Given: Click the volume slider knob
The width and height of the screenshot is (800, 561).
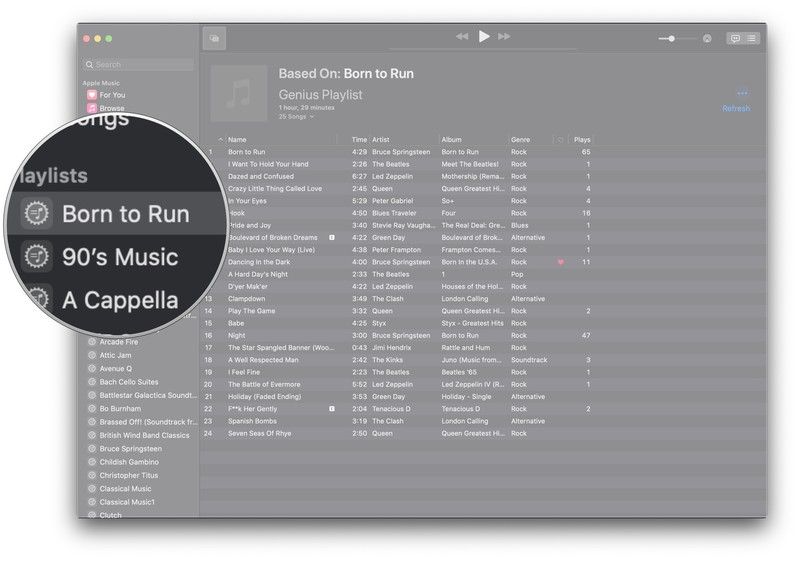Looking at the screenshot, I should (671, 38).
